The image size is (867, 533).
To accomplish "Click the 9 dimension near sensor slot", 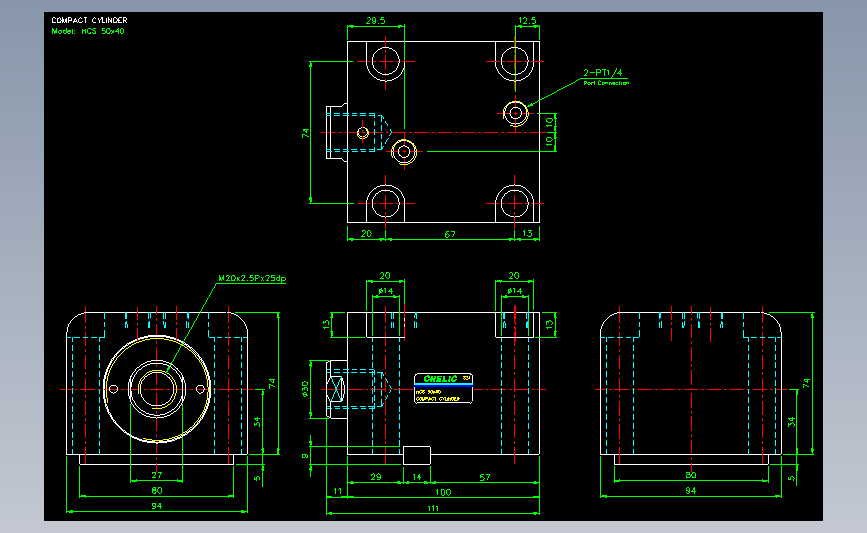I will pyautogui.click(x=305, y=456).
